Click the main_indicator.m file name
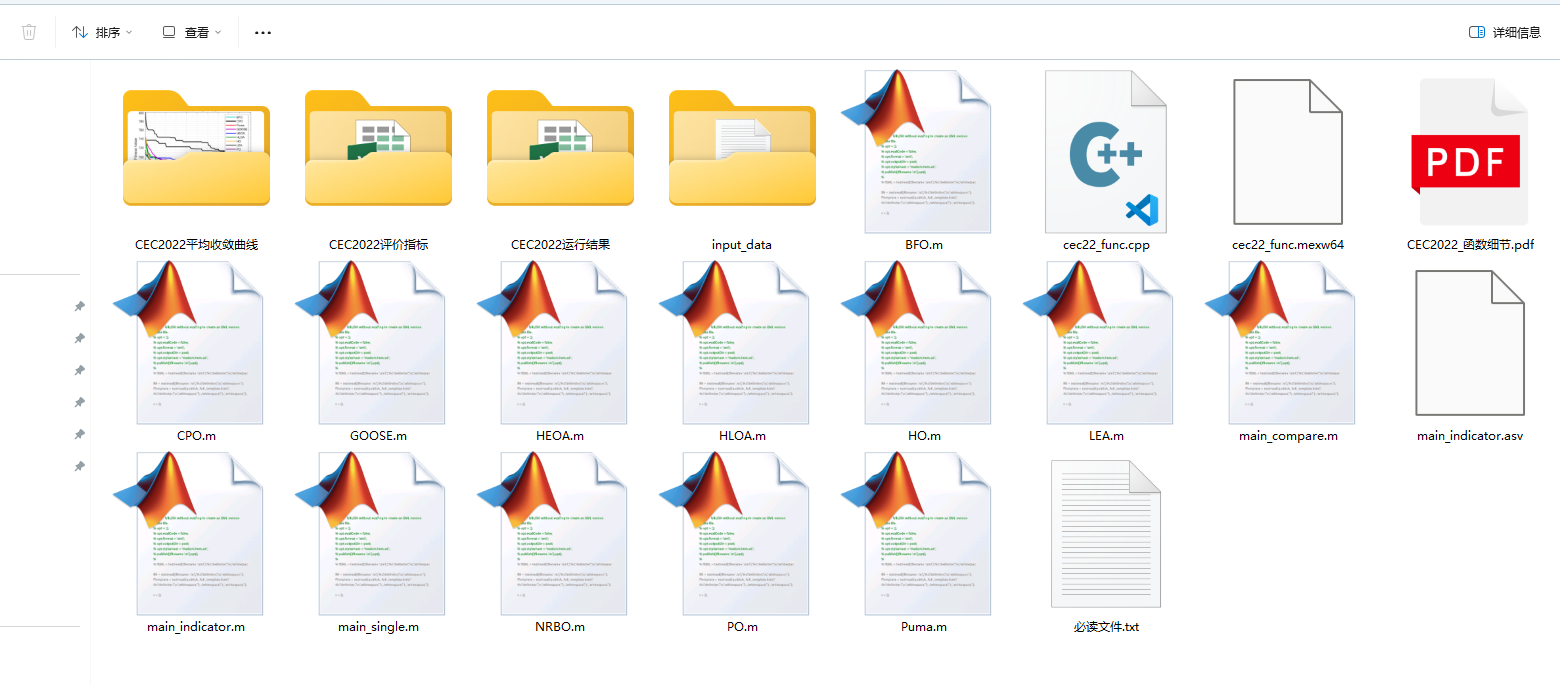 [196, 627]
